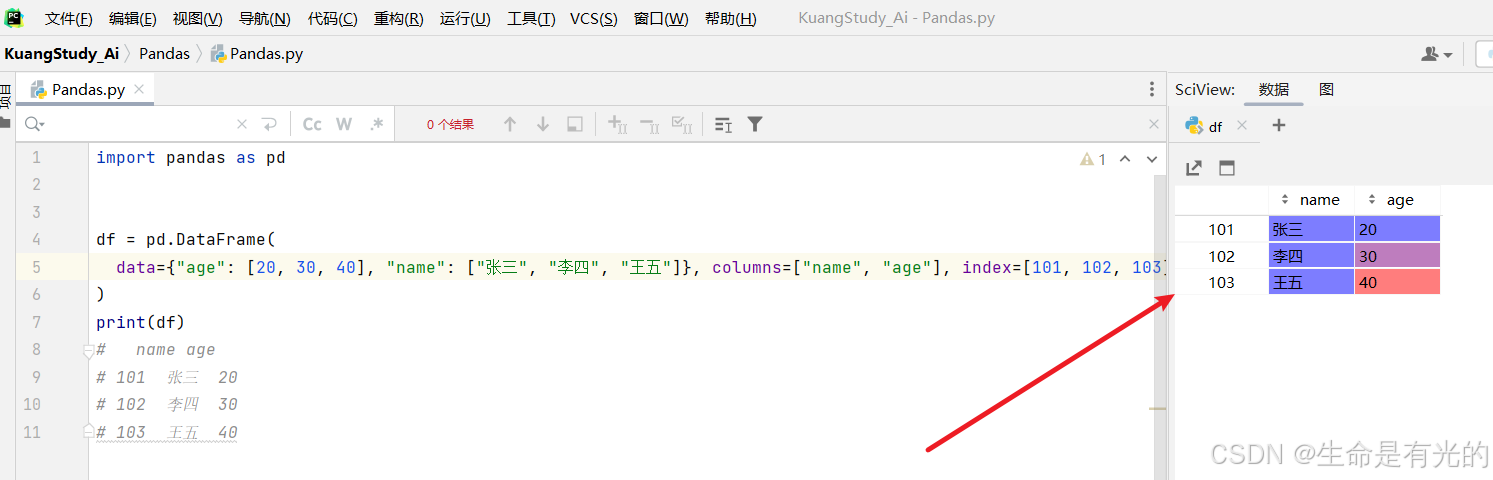Open the 运行(U) menu
This screenshot has height=480, width=1493.
point(465,19)
